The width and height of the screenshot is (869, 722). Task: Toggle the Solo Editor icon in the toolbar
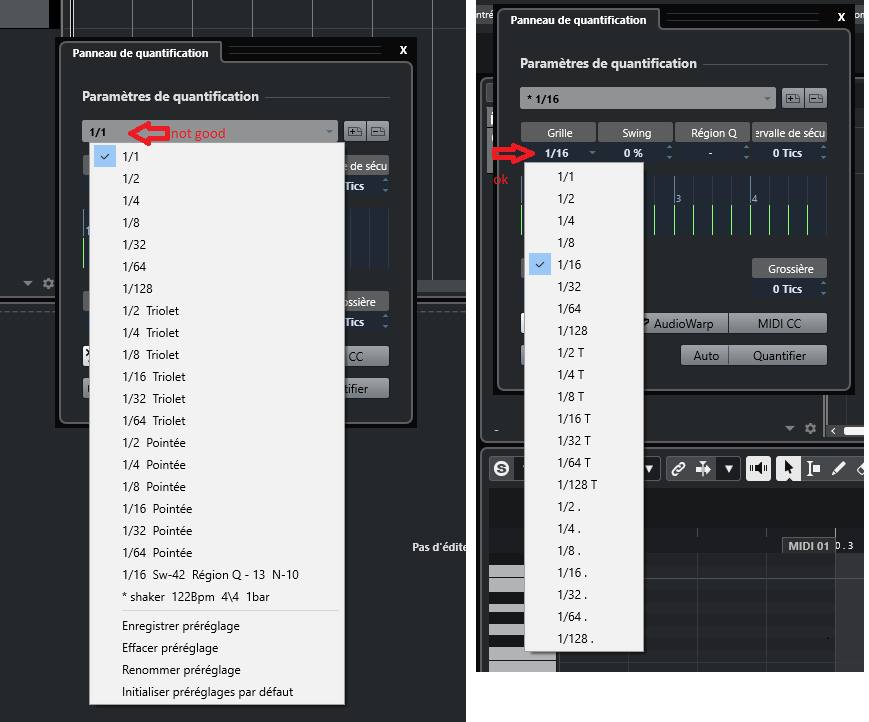point(503,467)
